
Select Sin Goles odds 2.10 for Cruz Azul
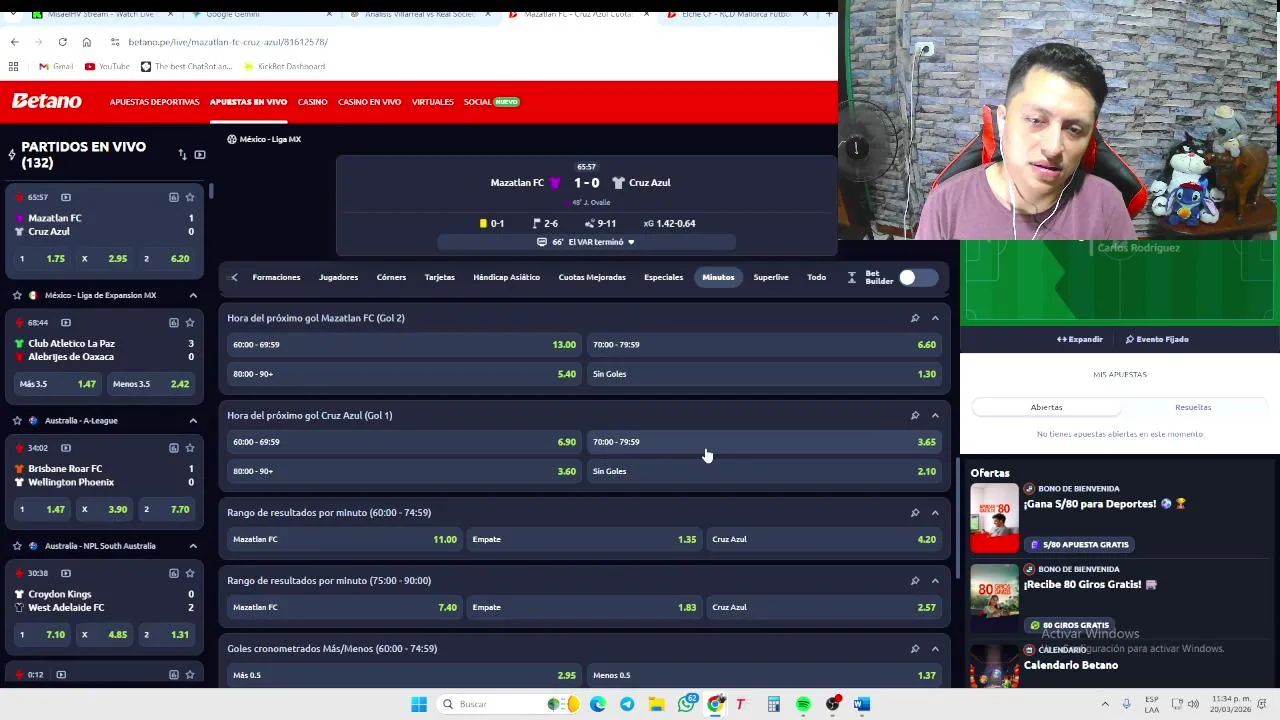765,471
